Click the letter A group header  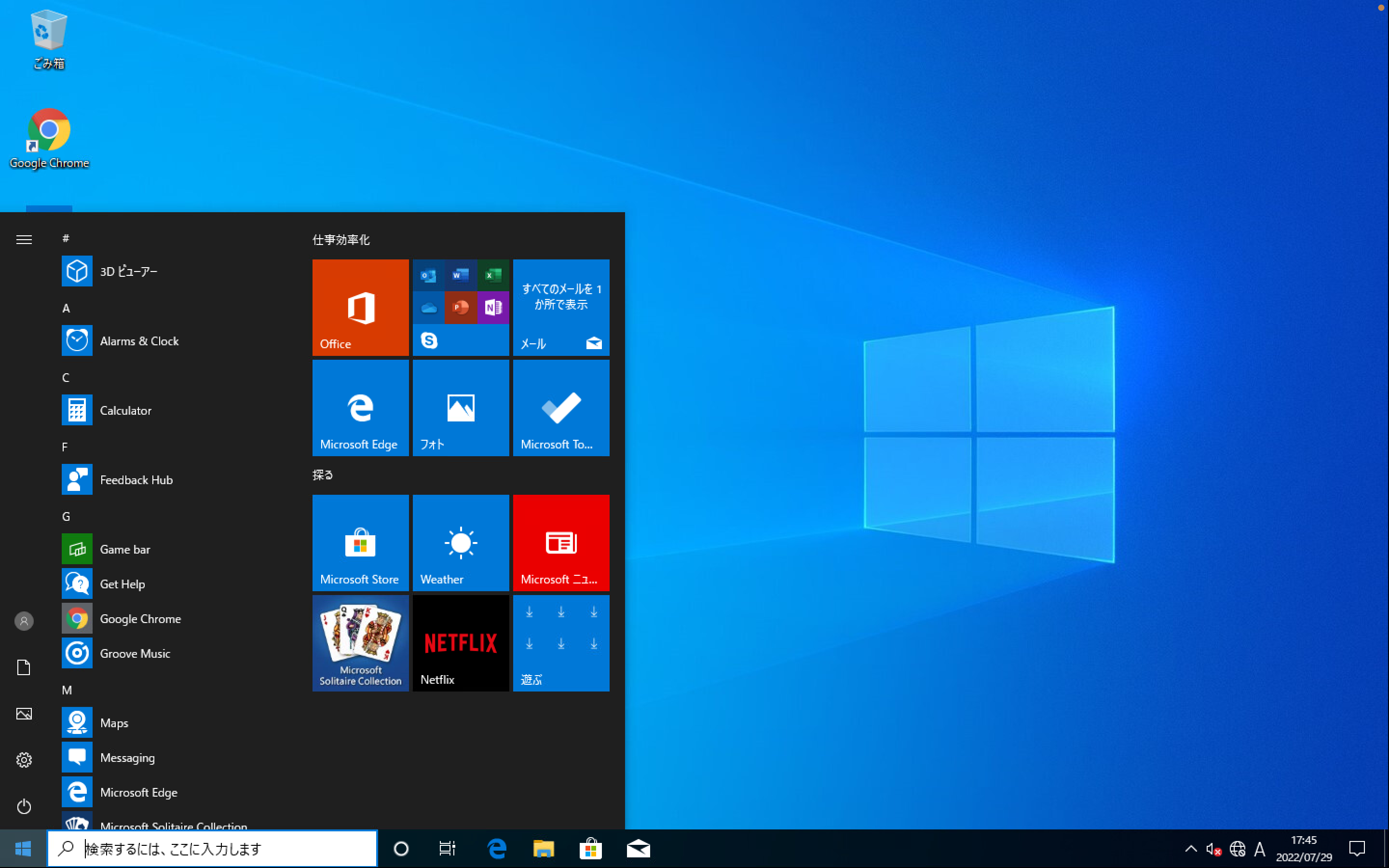click(66, 308)
